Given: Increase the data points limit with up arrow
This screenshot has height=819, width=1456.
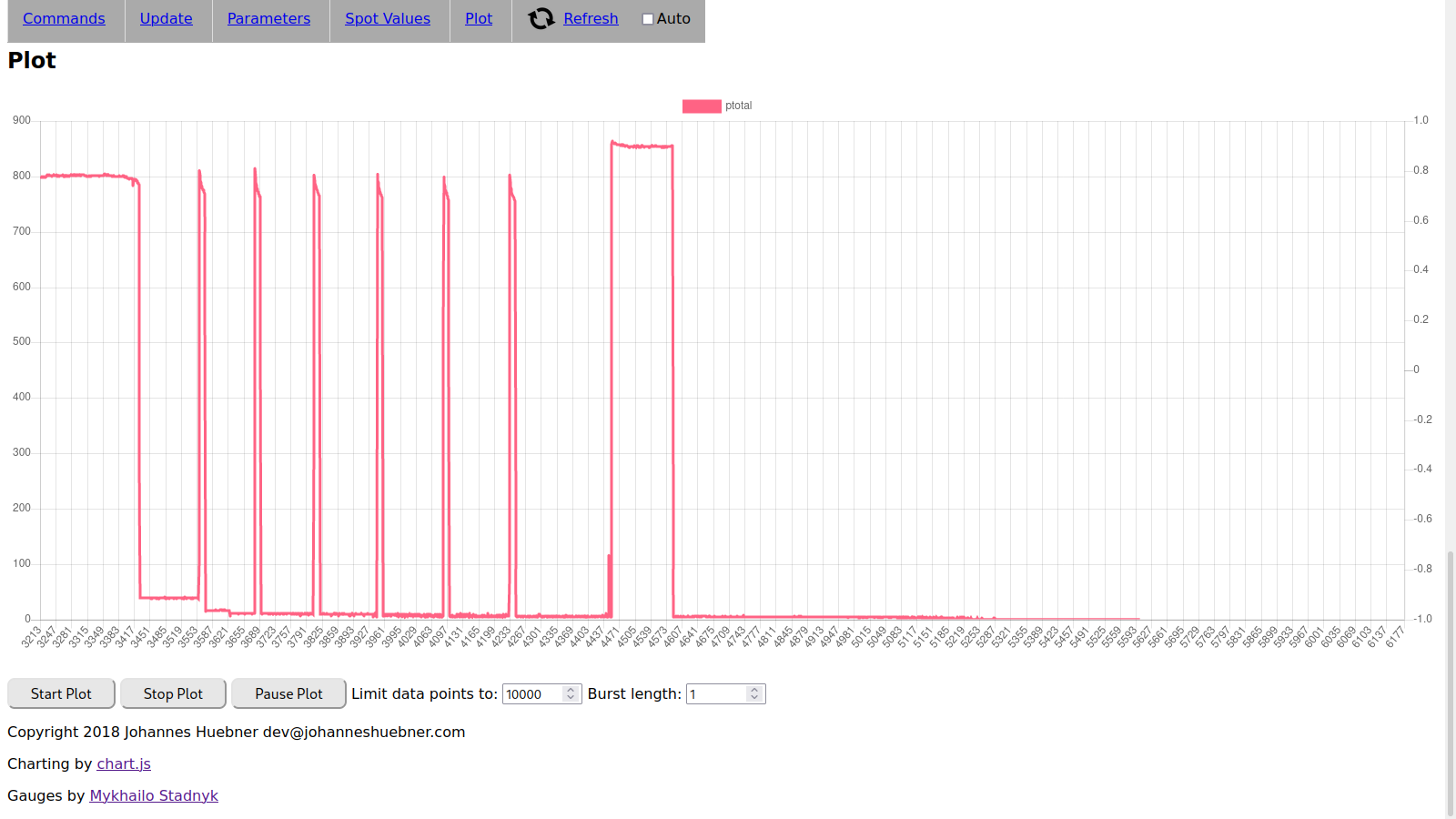Looking at the screenshot, I should coord(571,690).
